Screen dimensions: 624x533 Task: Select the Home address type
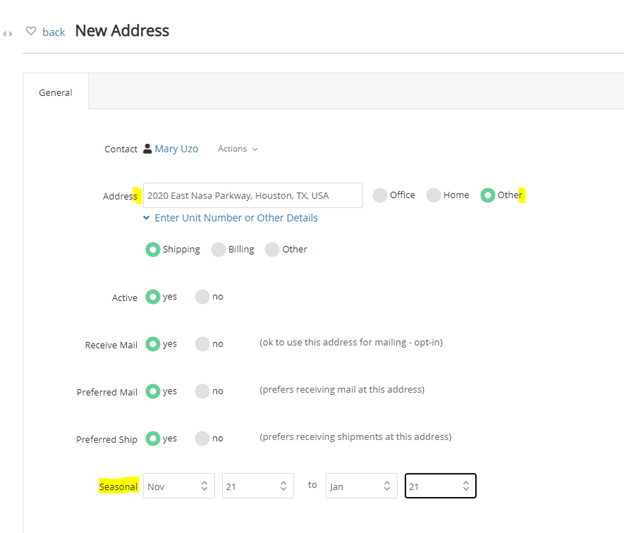[x=433, y=195]
